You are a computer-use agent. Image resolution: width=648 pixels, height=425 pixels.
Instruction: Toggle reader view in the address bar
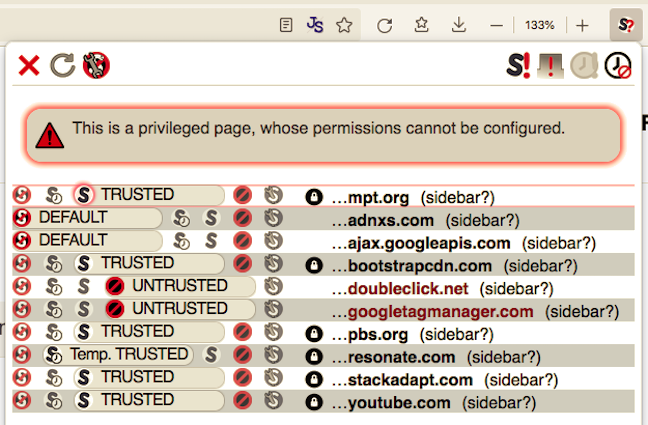tap(286, 25)
